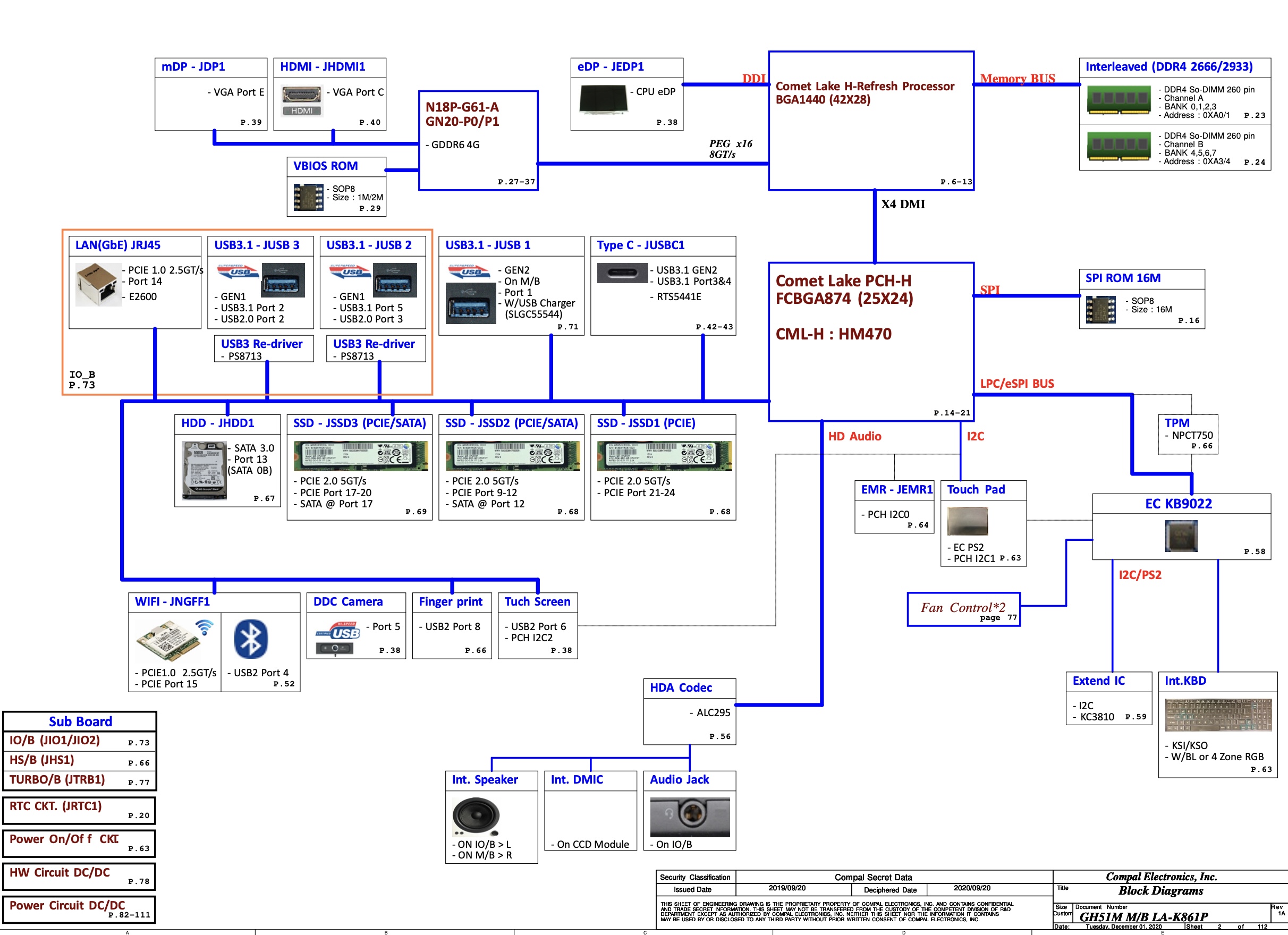Click the Bluetooth logo icon
This screenshot has width=1288, height=935.
coord(250,639)
